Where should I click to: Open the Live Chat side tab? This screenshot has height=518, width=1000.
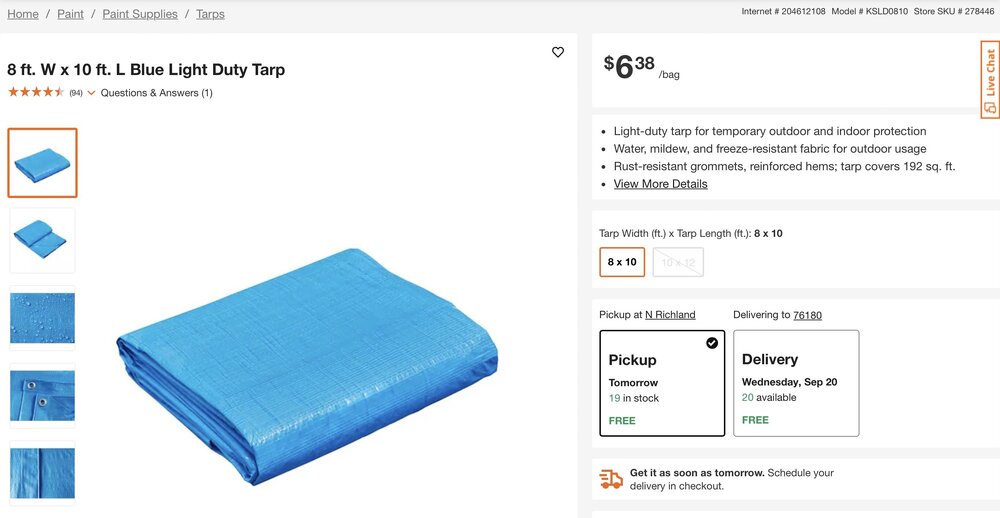click(x=989, y=81)
